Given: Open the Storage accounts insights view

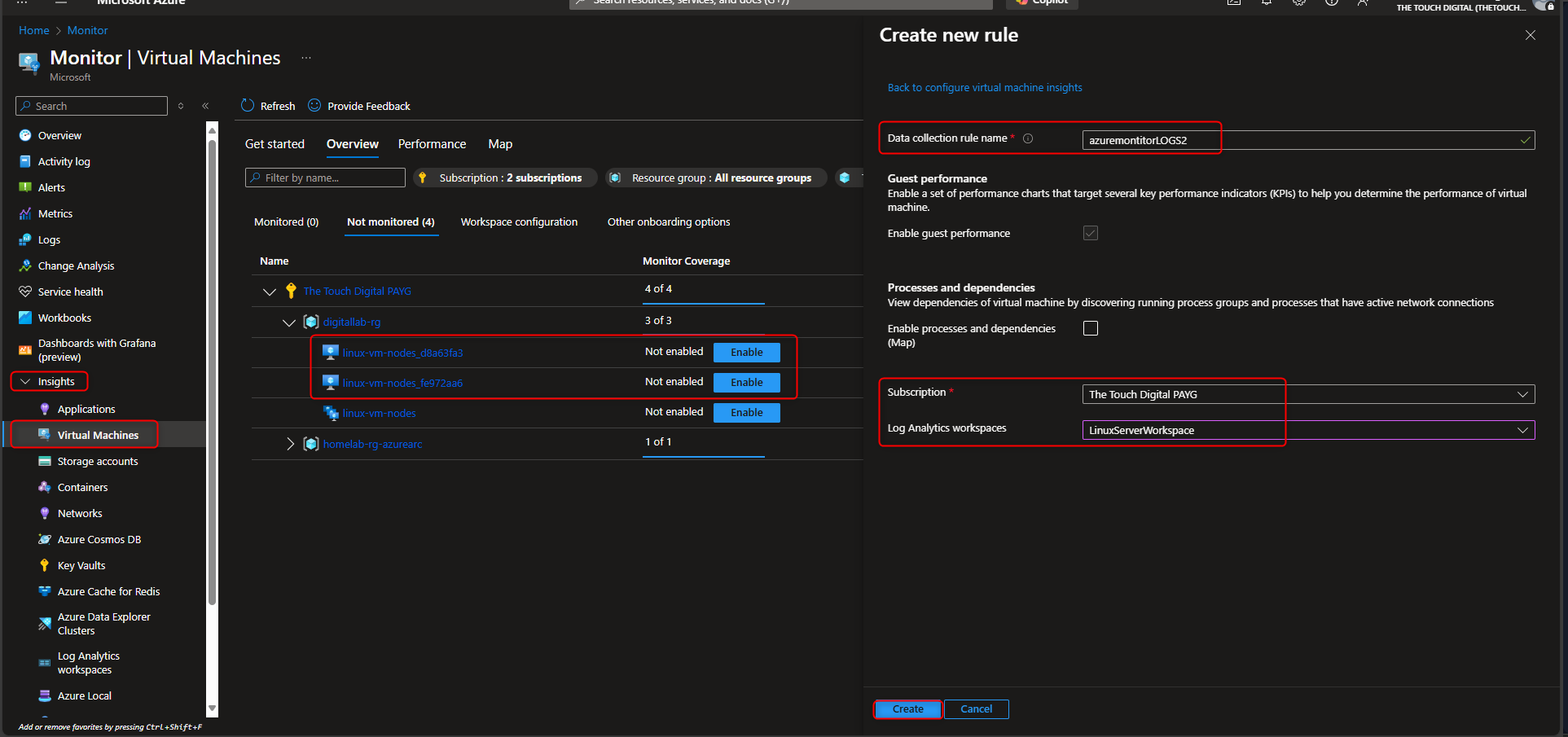Looking at the screenshot, I should pyautogui.click(x=96, y=461).
